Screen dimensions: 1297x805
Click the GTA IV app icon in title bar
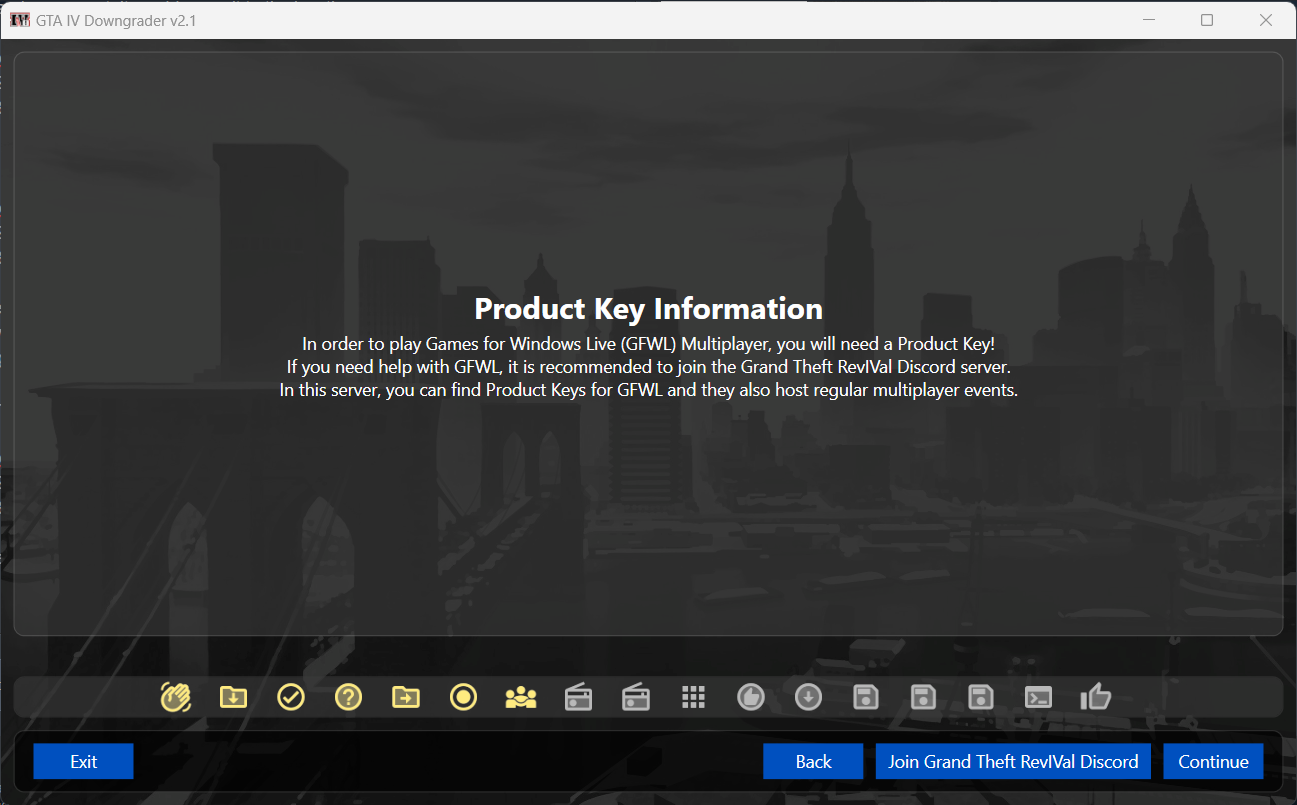pos(20,20)
